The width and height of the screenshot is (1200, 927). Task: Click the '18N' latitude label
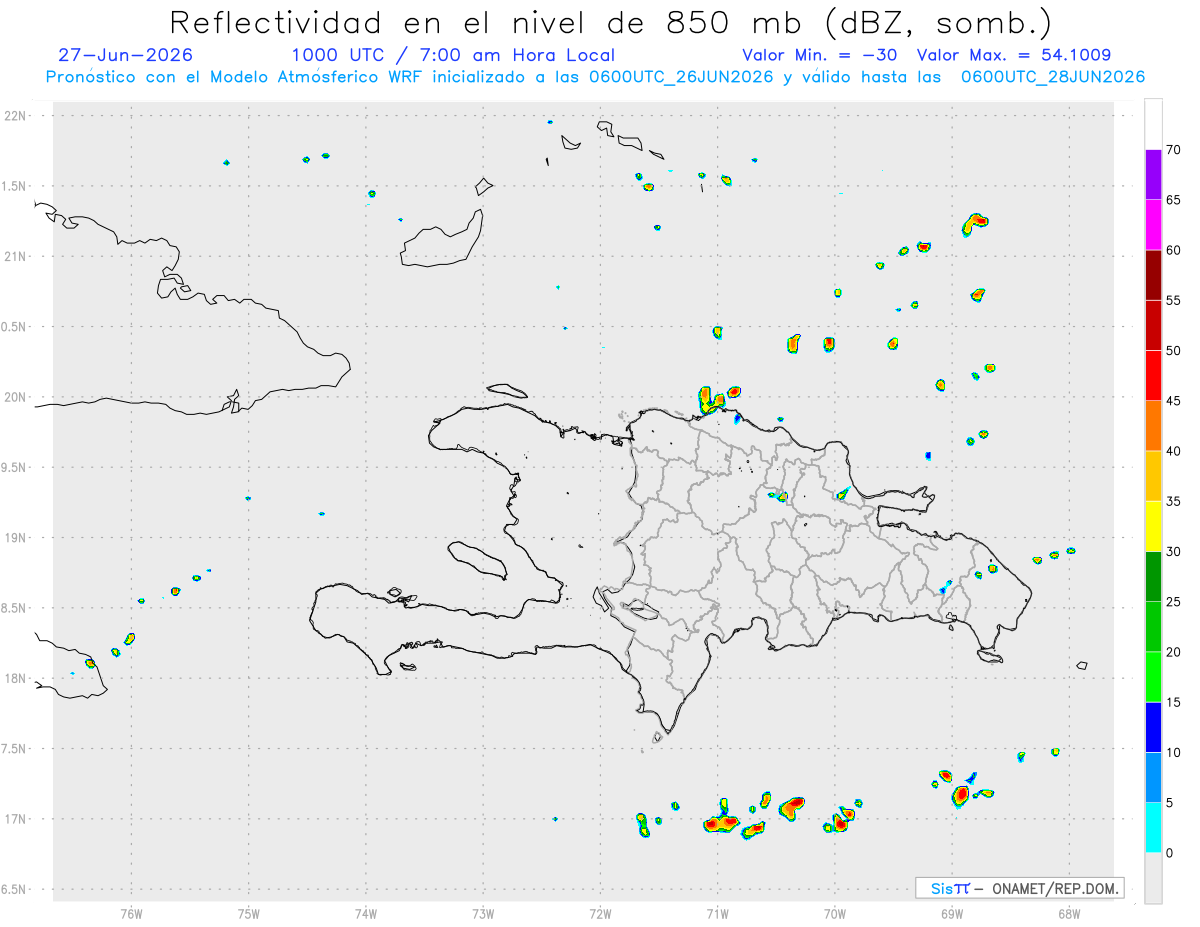point(17,679)
